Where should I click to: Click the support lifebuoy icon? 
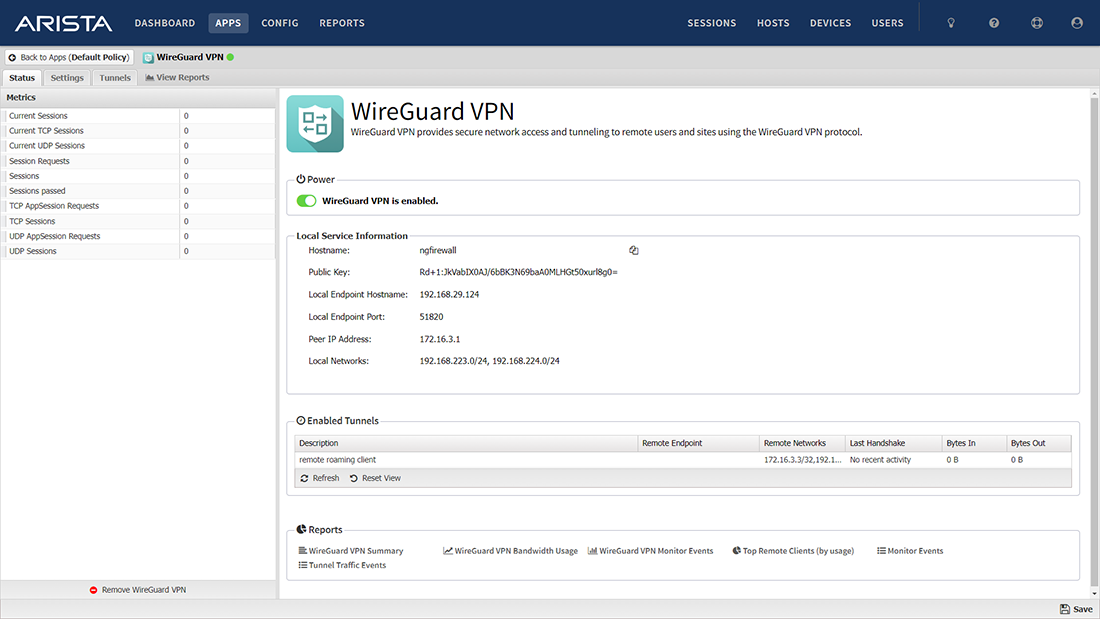pos(1037,23)
